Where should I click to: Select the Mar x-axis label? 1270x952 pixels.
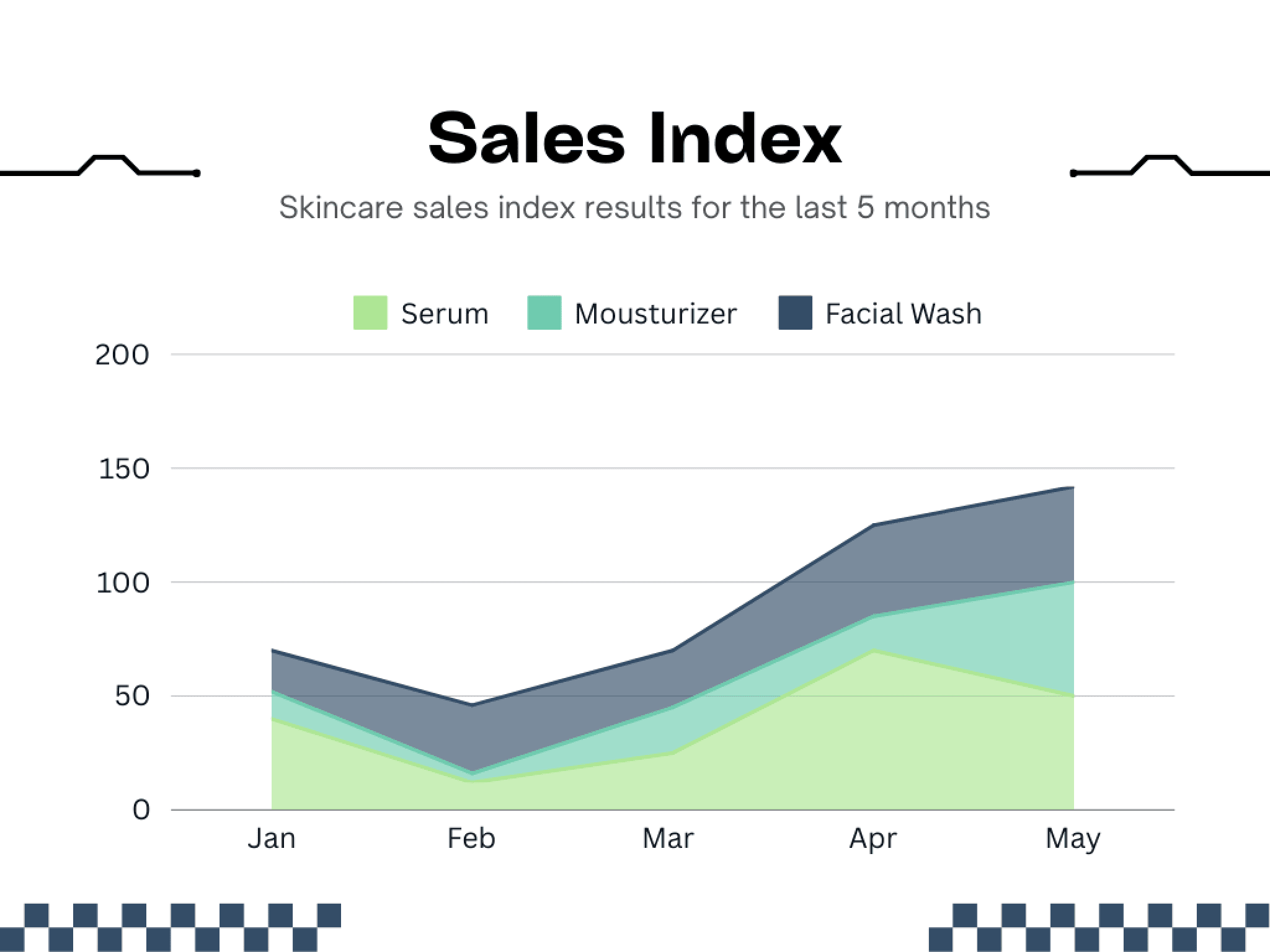point(668,839)
